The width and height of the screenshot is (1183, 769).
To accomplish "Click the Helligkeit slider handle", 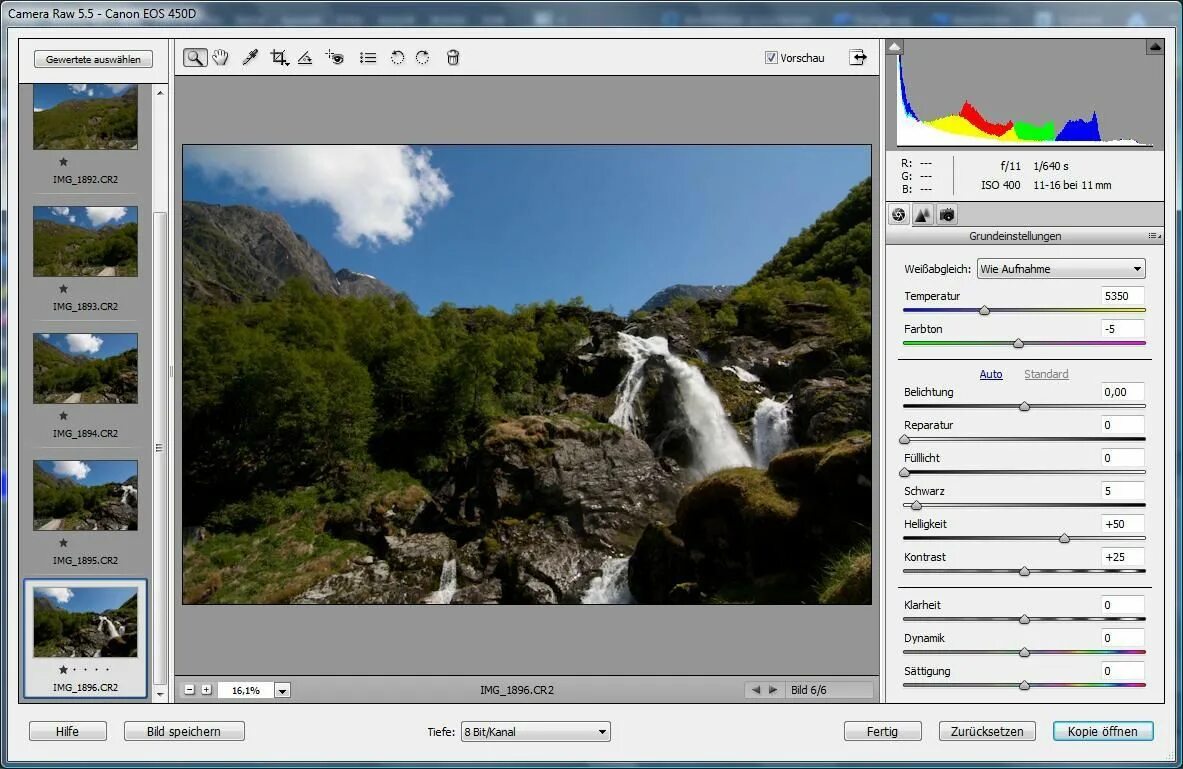I will [x=1065, y=539].
